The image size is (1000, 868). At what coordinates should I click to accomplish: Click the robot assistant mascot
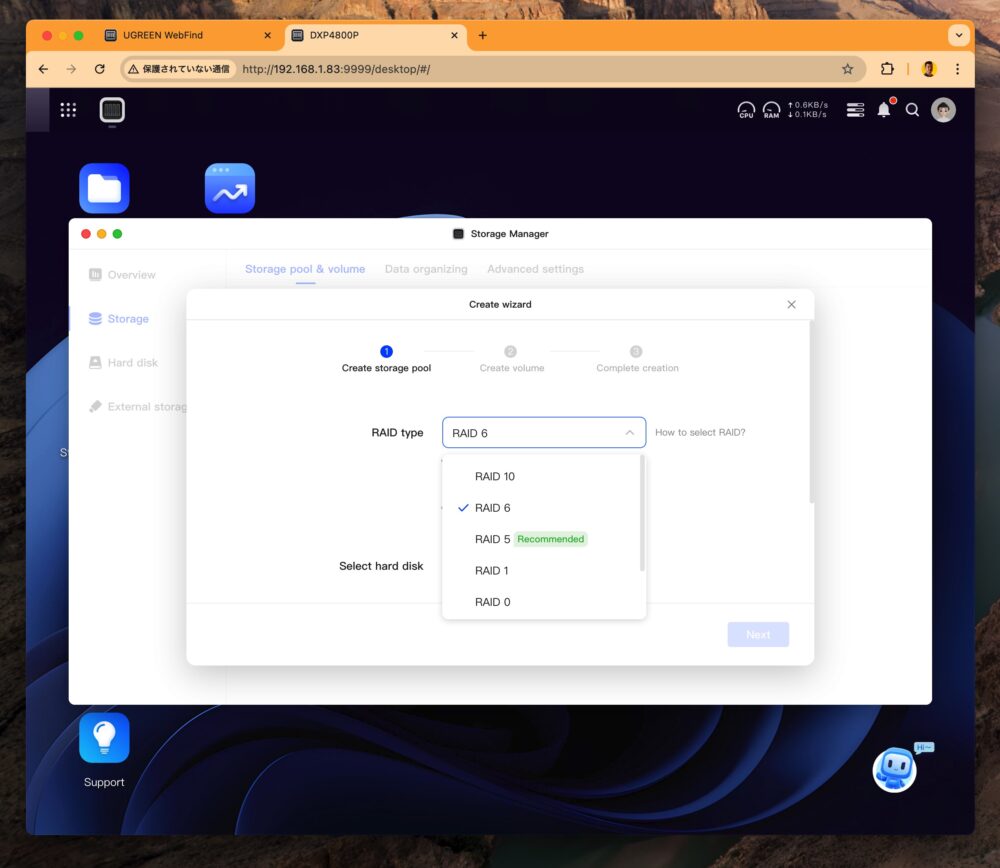point(893,770)
